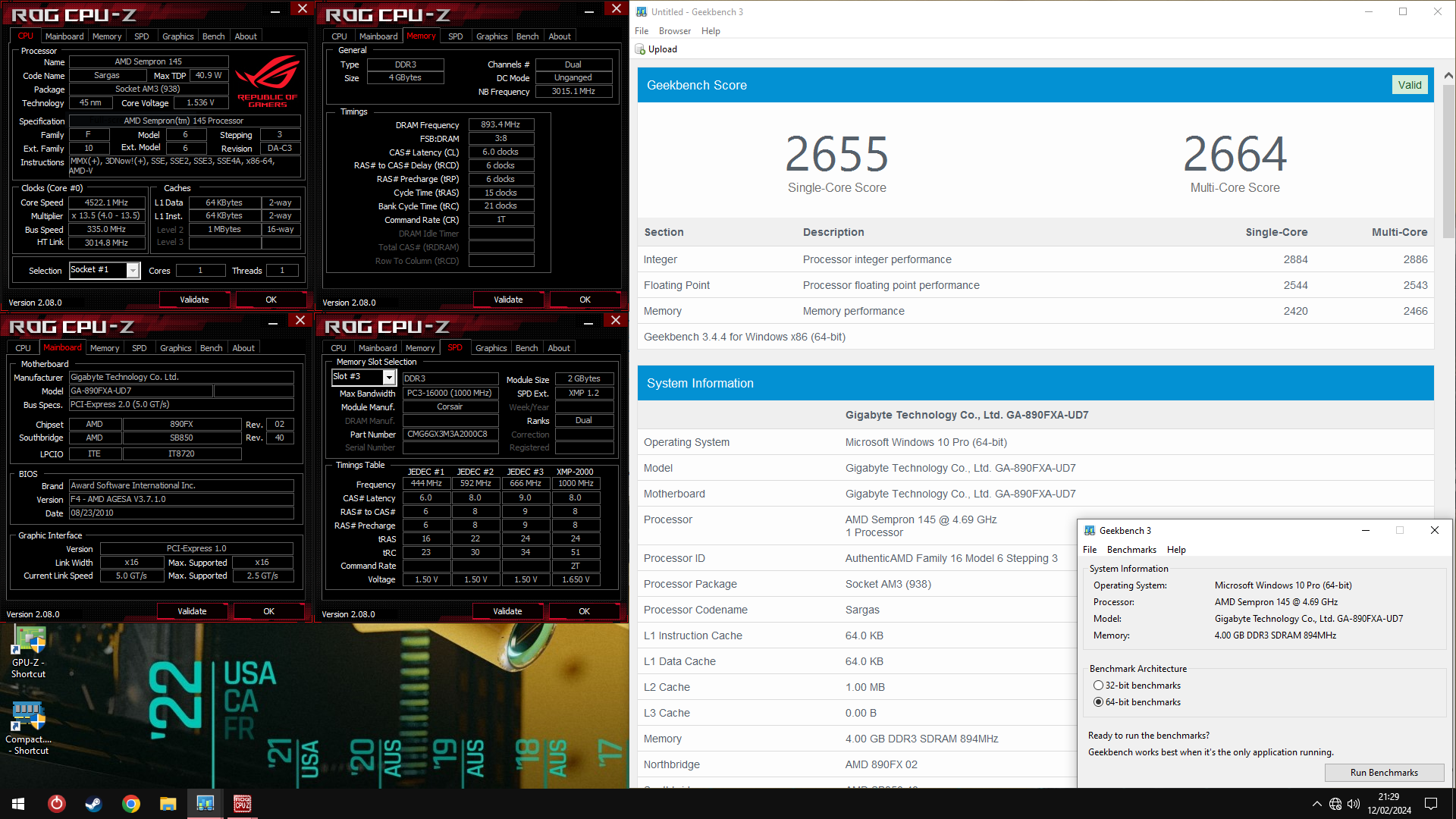Click the Core Speed value 4522.1 MHz
1456x819 pixels.
[106, 203]
